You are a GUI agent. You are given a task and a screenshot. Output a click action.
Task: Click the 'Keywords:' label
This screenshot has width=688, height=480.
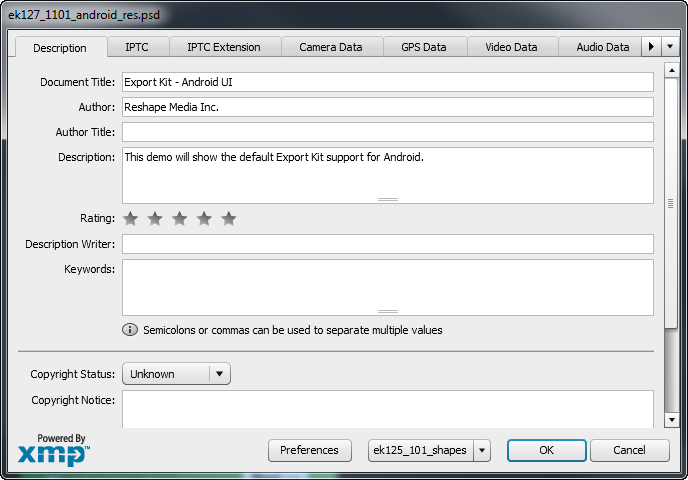tap(90, 269)
